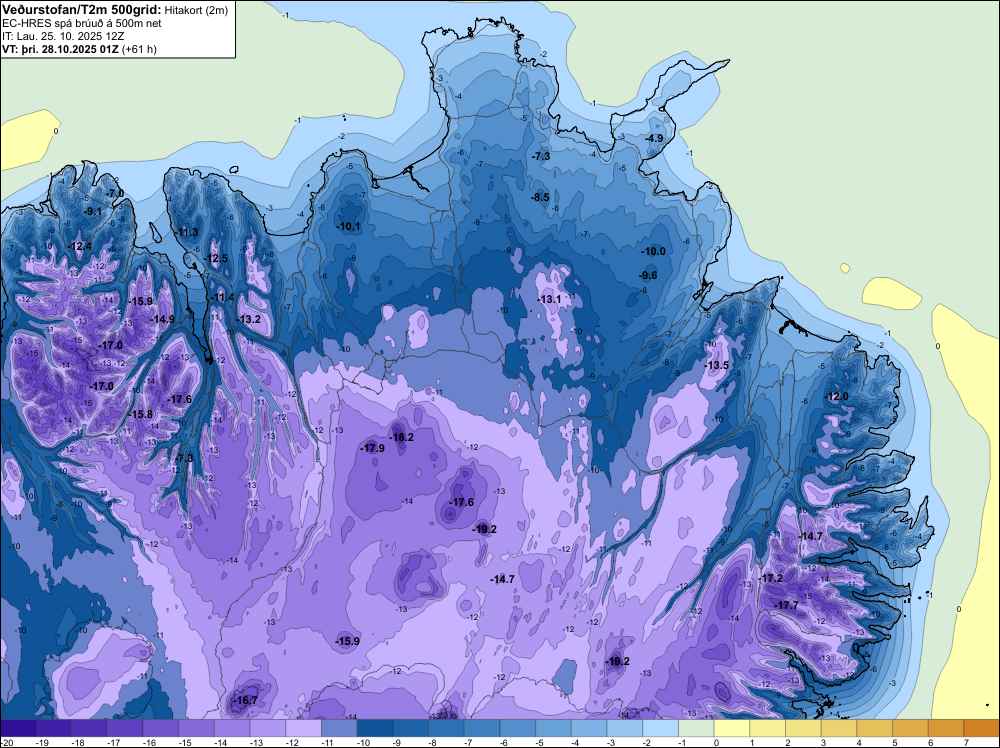Click the '-14.9' temperature value
This screenshot has height=748, width=1000.
tap(163, 319)
